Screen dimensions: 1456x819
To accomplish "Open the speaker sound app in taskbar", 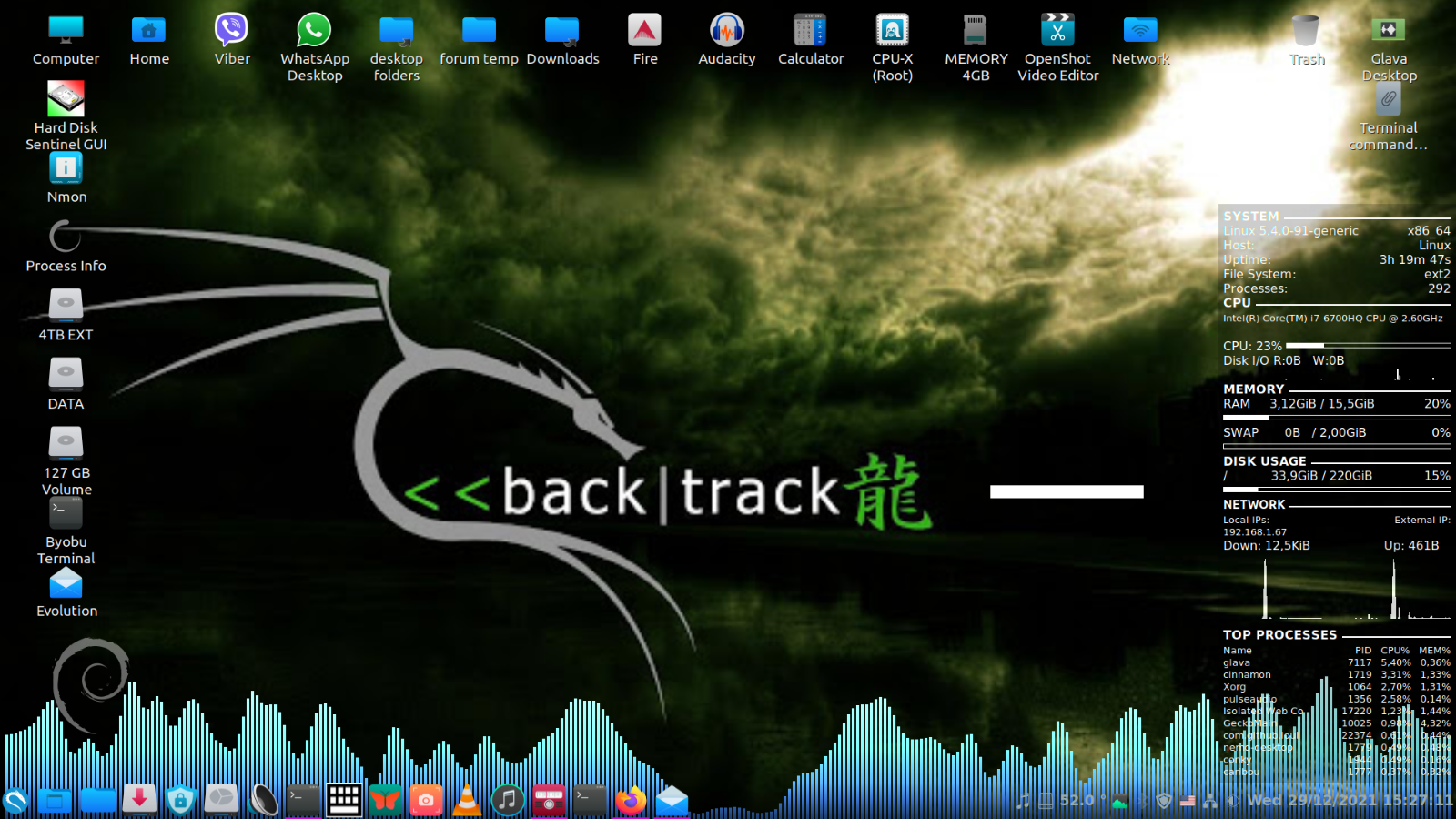I will point(264,800).
